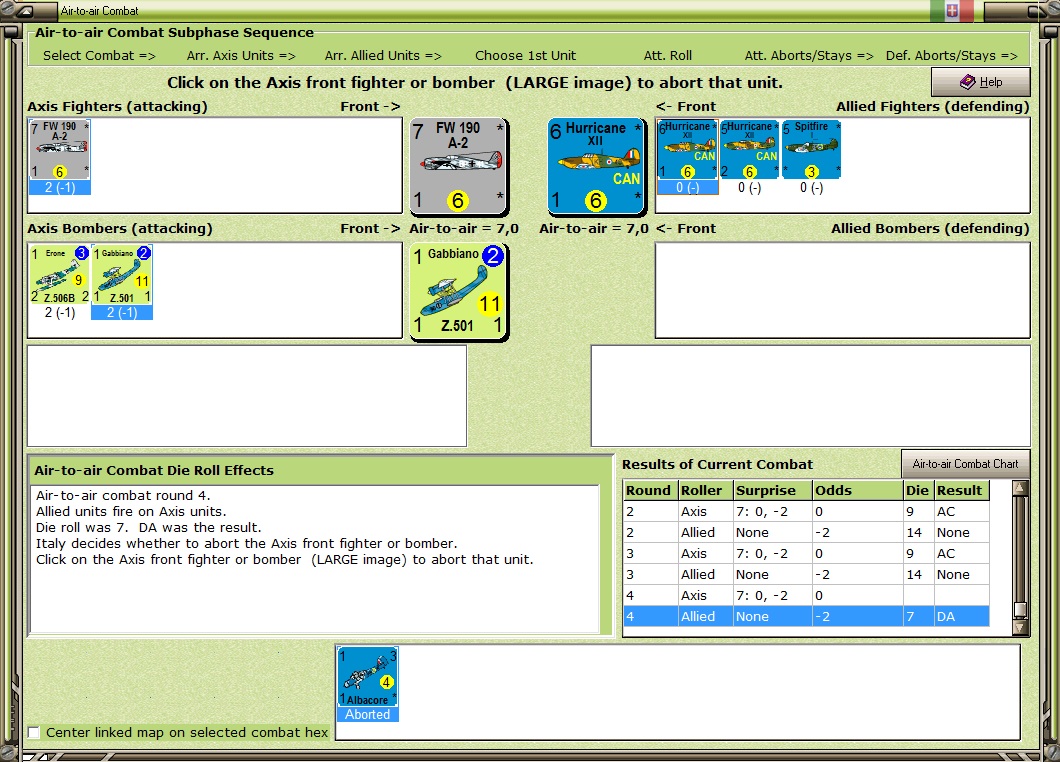
Task: Click the Help book icon
Action: pyautogui.click(x=967, y=82)
